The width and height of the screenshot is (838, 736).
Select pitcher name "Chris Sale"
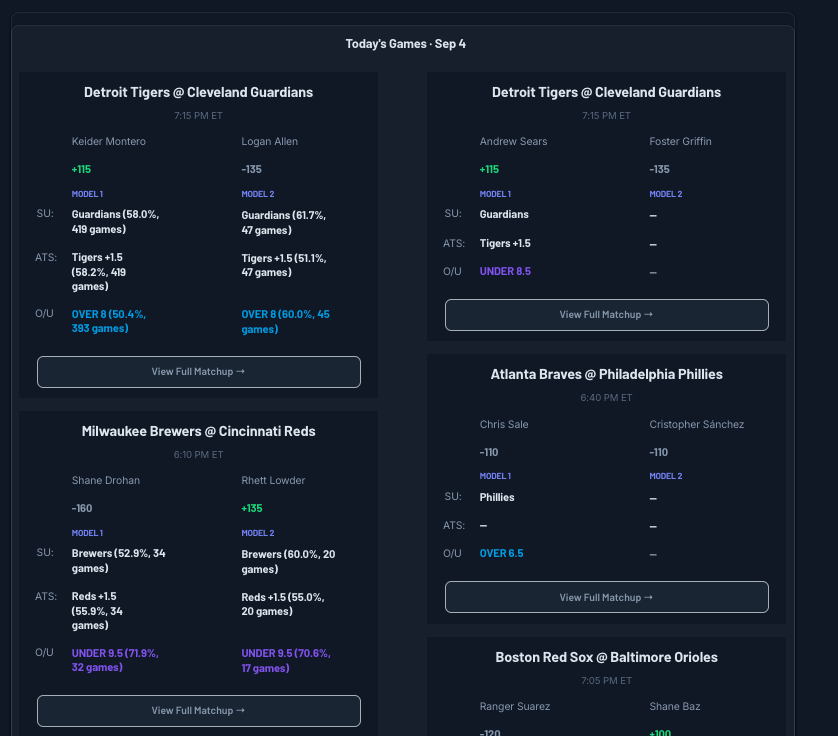click(504, 424)
